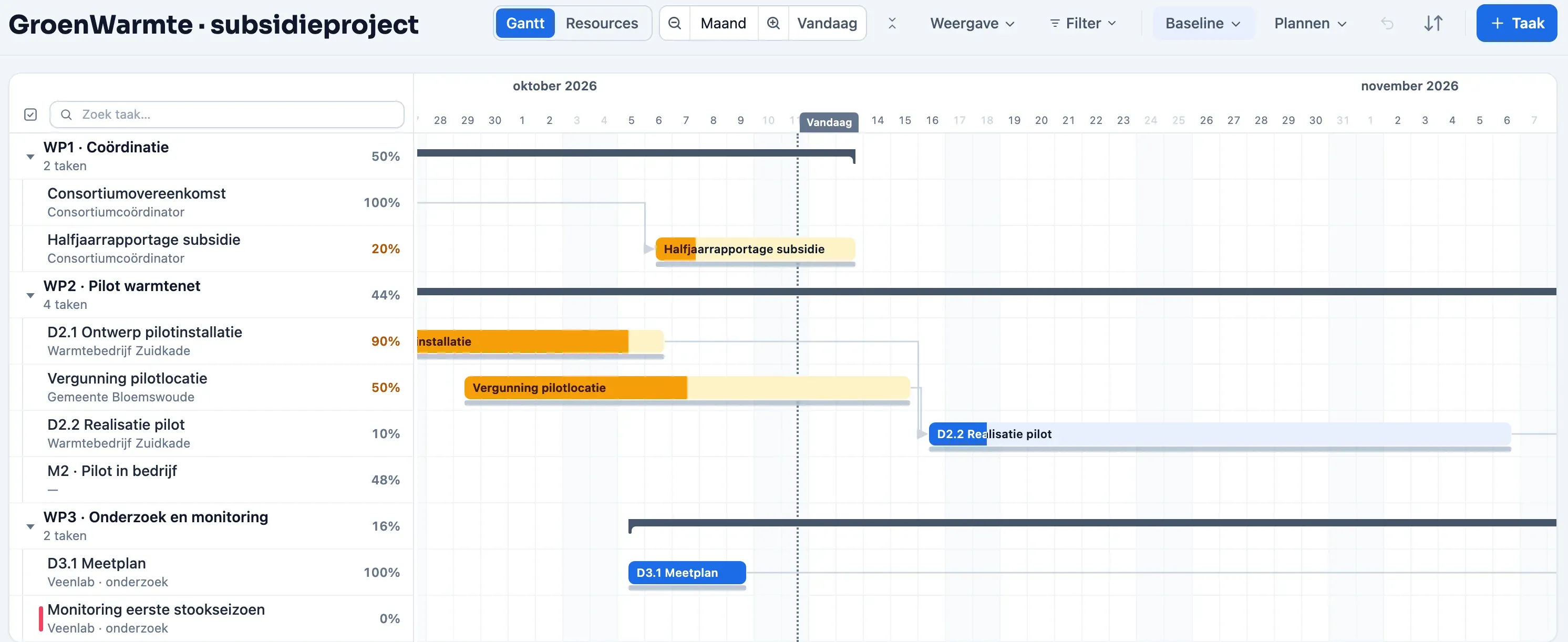Click the Halfjaarrapportage subsidie Gantt bar
The height and width of the screenshot is (642, 1568).
(x=755, y=249)
